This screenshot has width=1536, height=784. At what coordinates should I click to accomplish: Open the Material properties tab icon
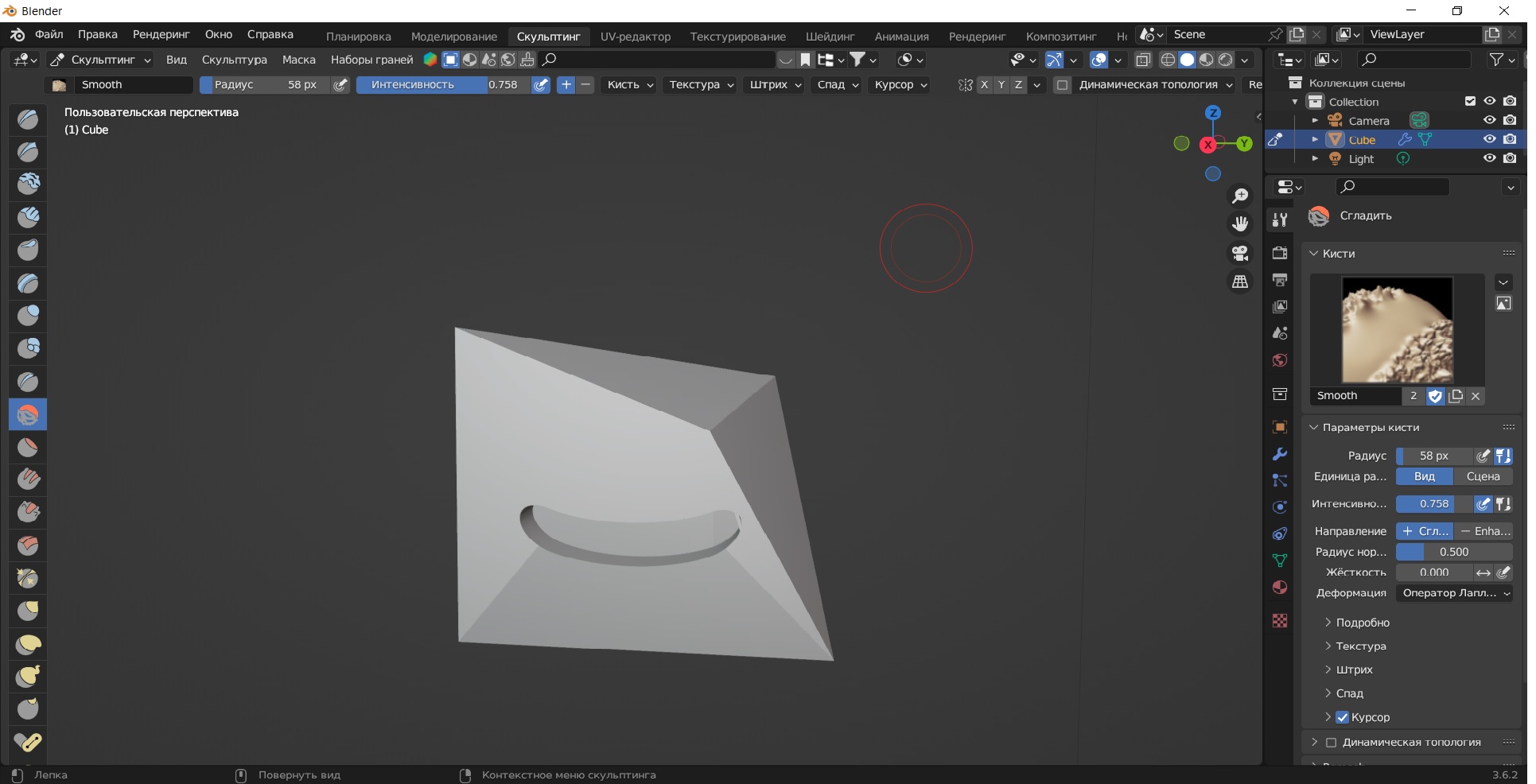pos(1280,588)
